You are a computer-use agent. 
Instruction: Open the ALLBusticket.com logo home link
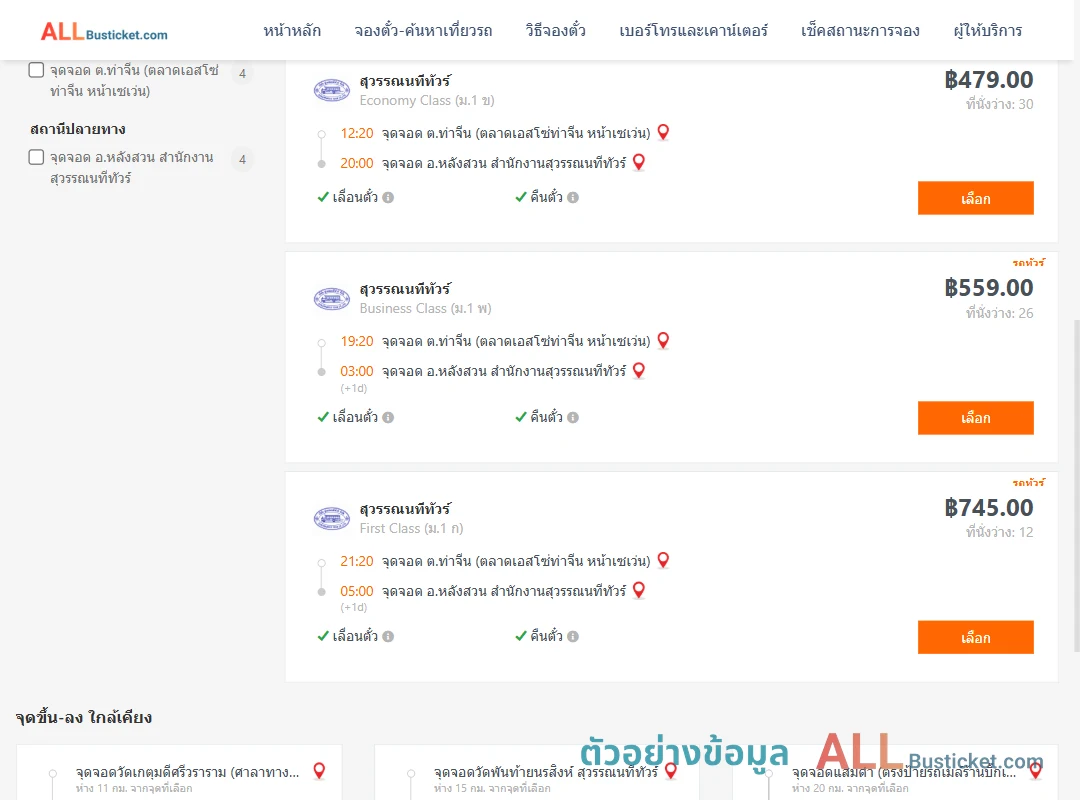[x=104, y=32]
